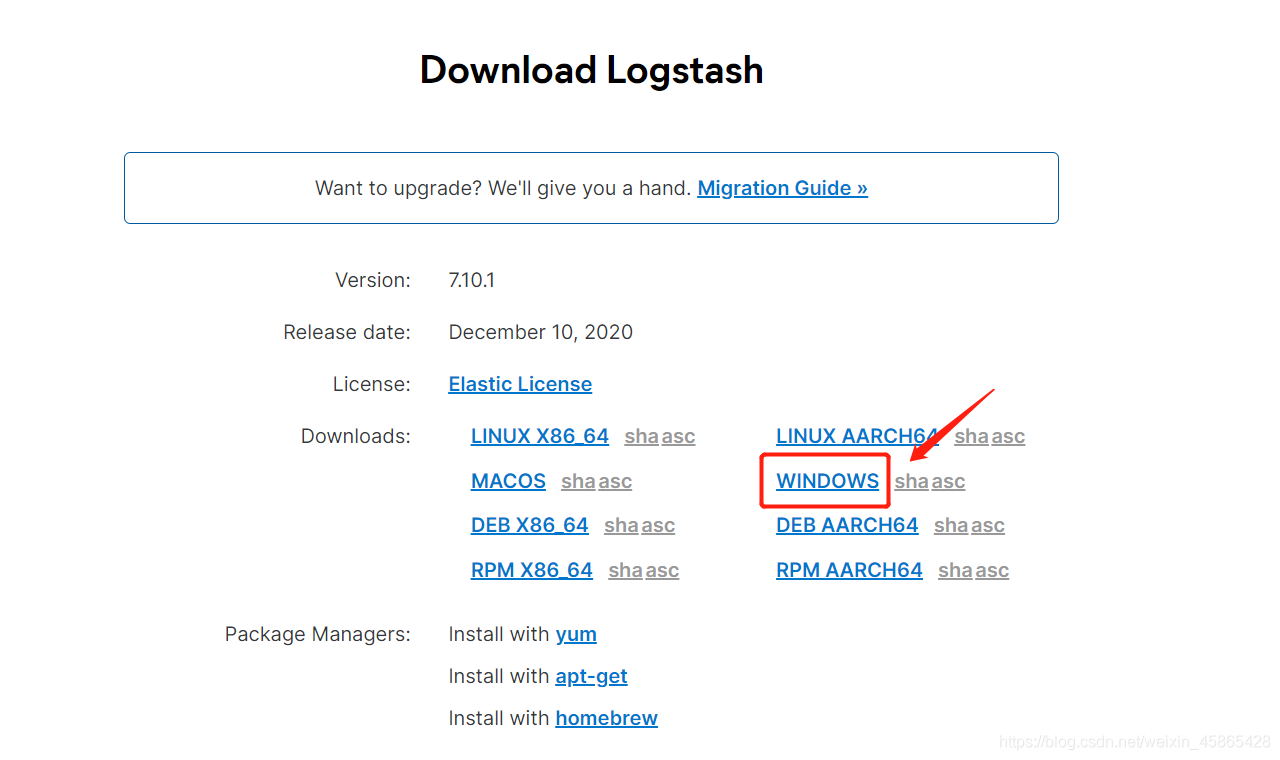The image size is (1280, 760).
Task: Select the Release date label
Action: 347,332
